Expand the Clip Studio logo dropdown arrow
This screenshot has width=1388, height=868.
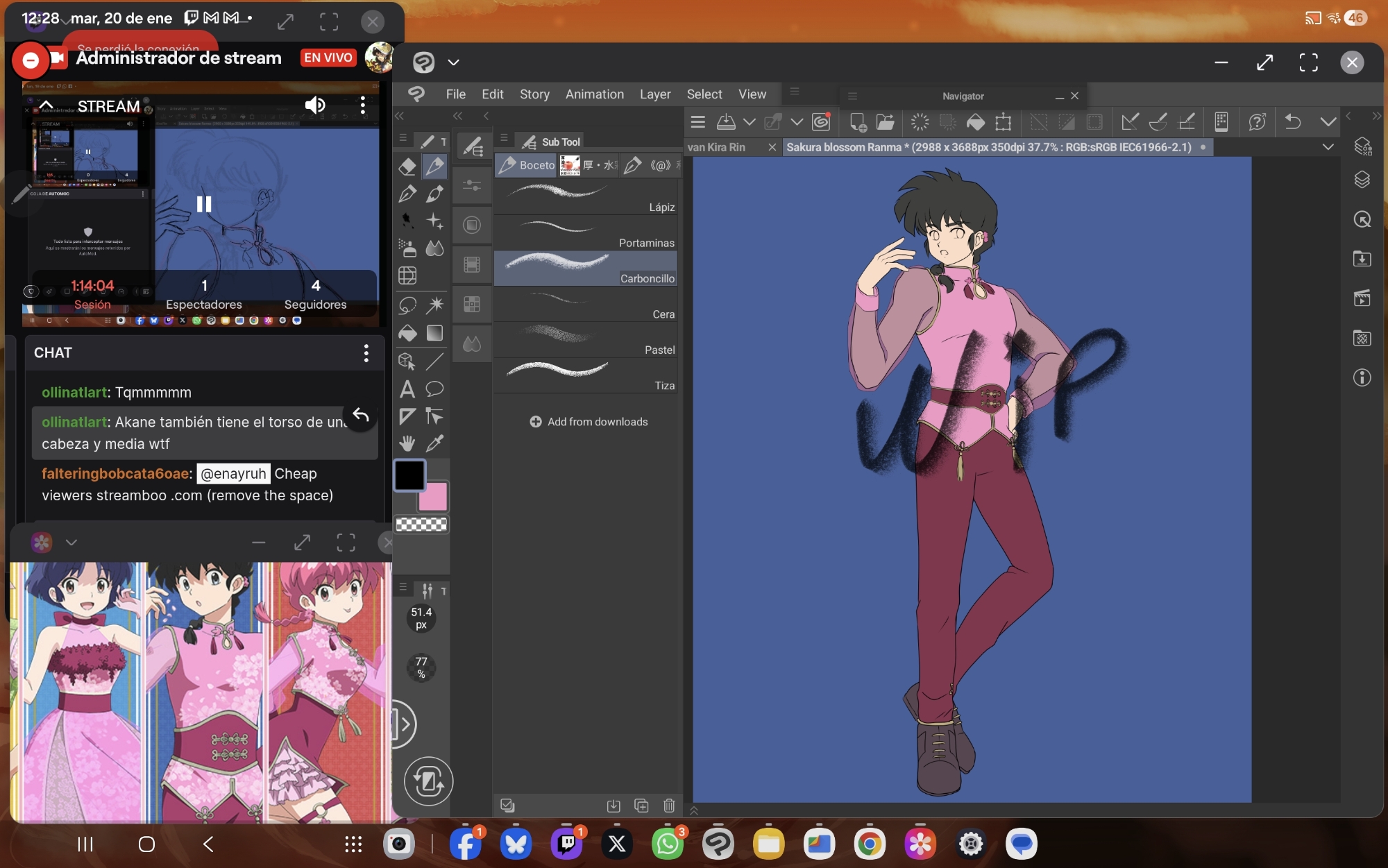(454, 62)
